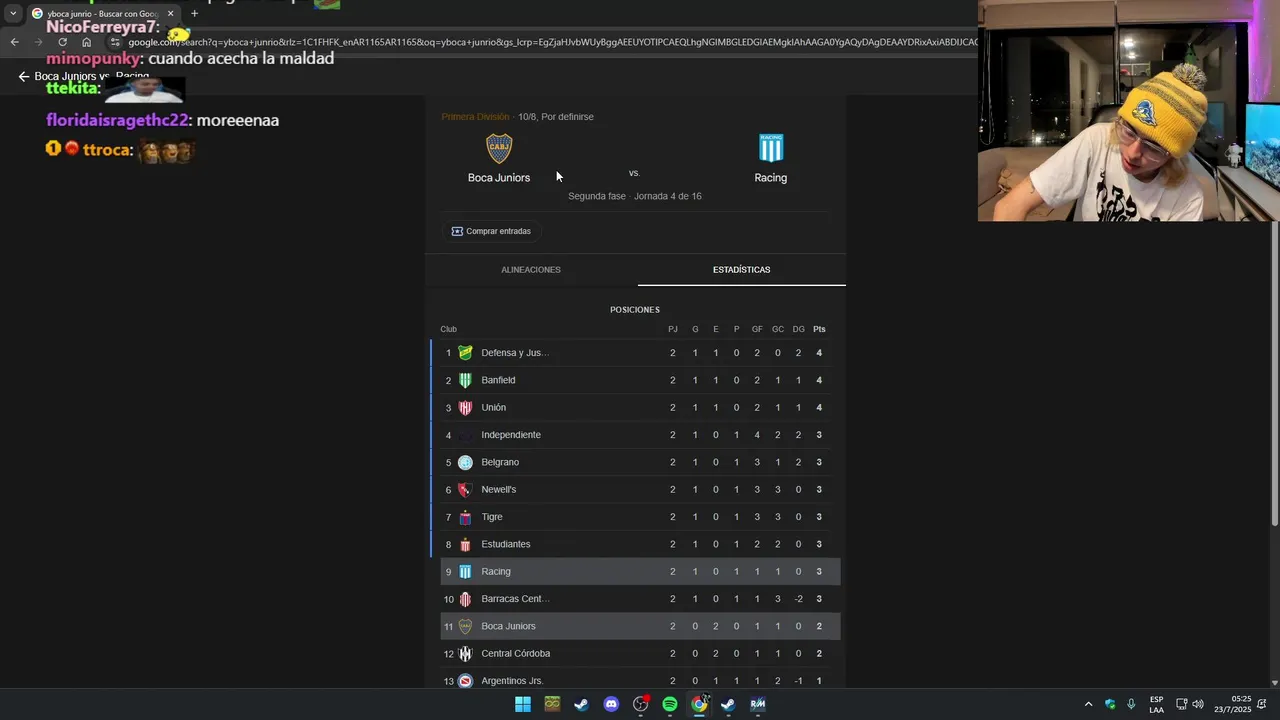This screenshot has height=720, width=1280.
Task: Go back with the browser back arrow
Action: click(14, 42)
